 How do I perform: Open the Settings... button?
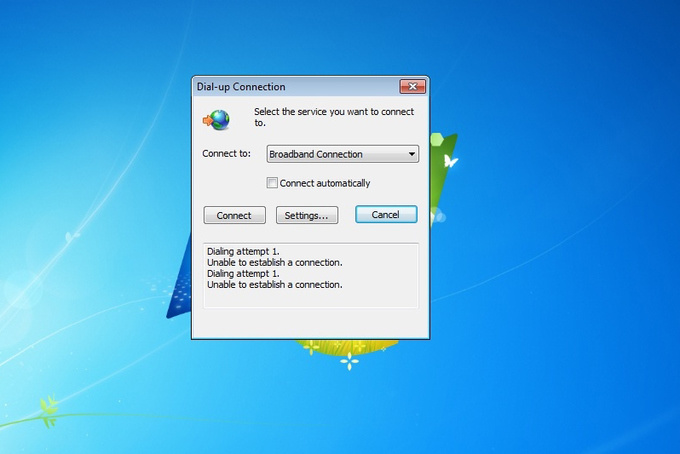(x=307, y=215)
